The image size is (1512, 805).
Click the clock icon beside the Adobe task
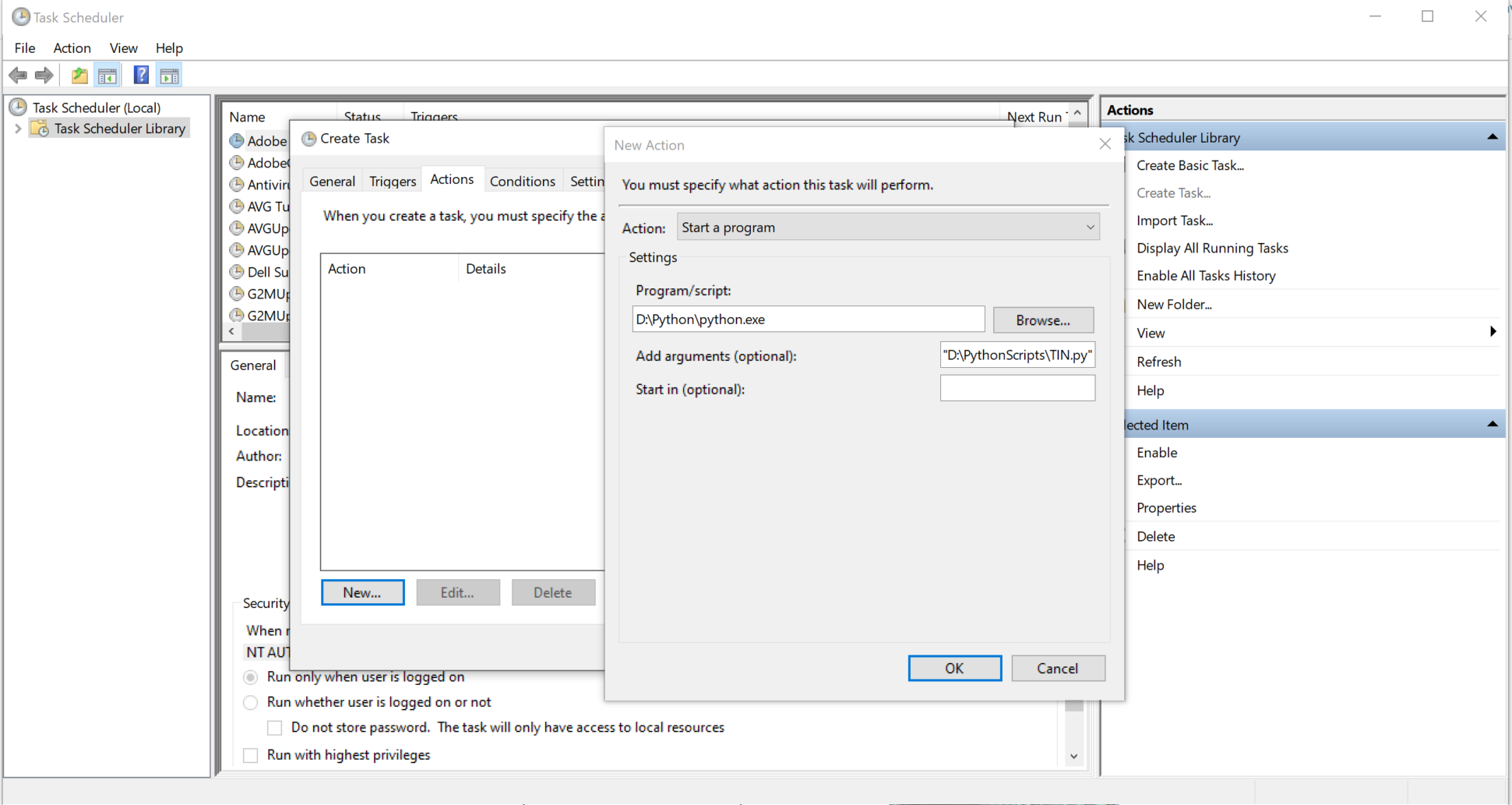237,140
